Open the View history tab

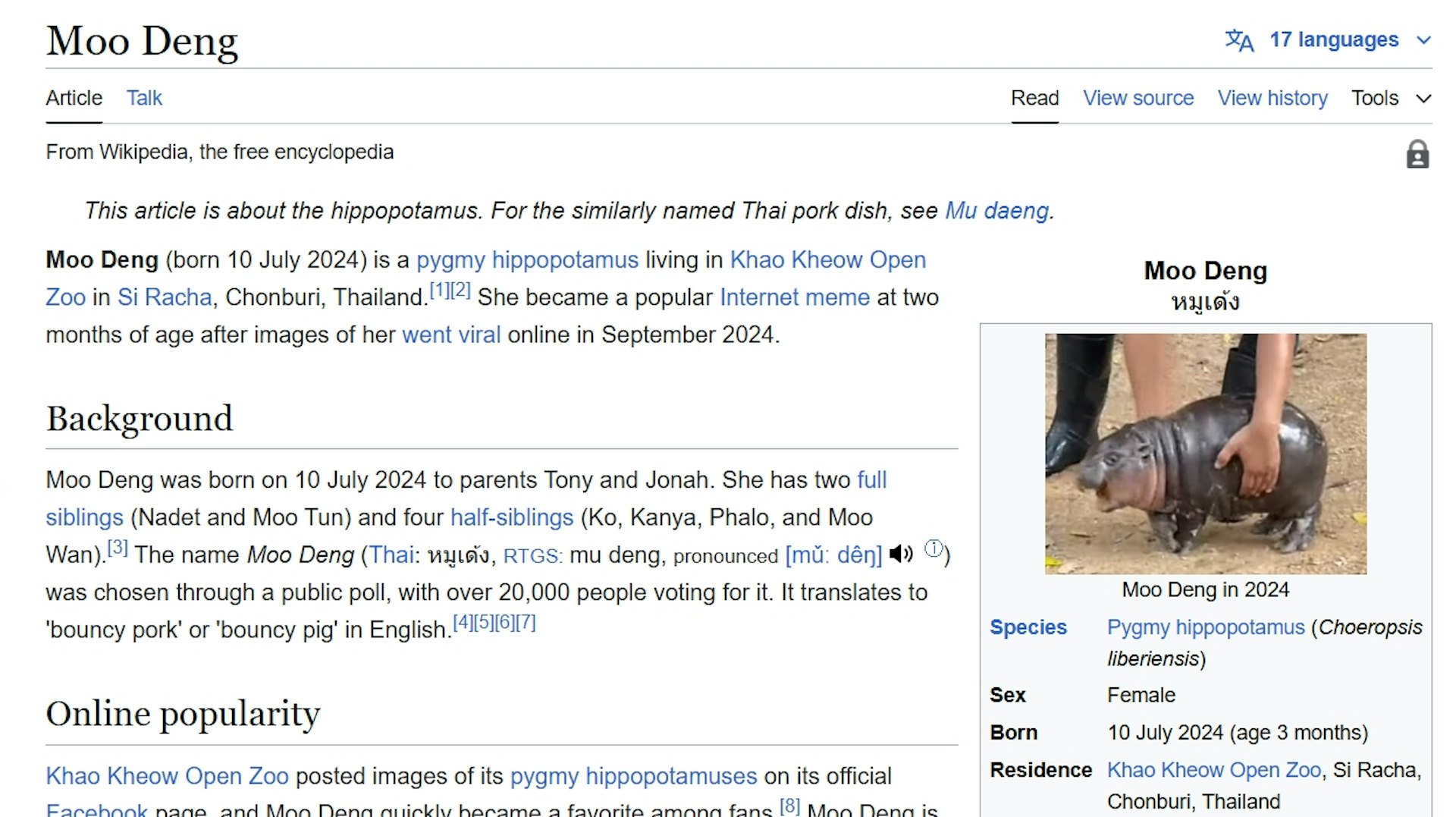[x=1272, y=98]
